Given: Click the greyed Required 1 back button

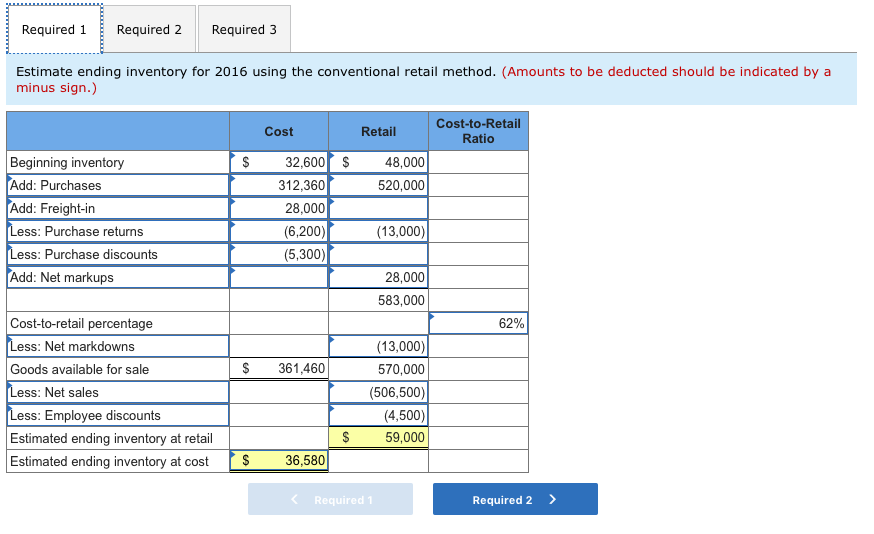Looking at the screenshot, I should pos(330,499).
